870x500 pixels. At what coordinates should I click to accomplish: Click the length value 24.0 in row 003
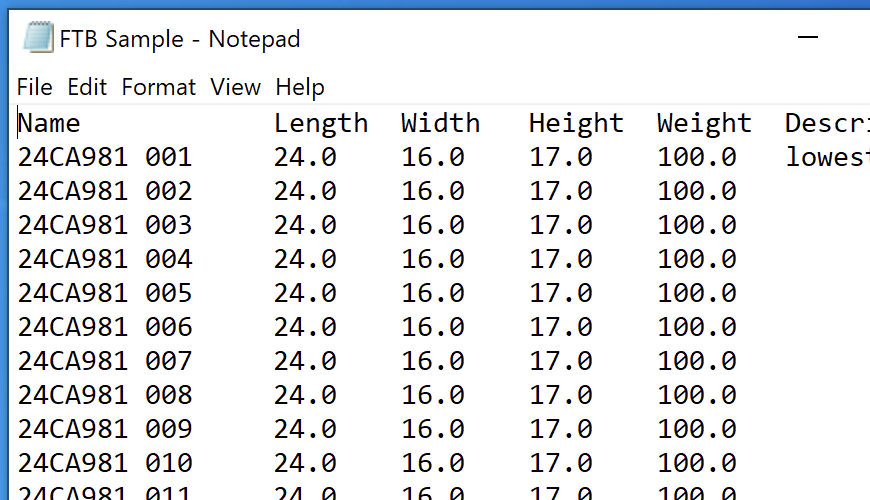(x=305, y=226)
